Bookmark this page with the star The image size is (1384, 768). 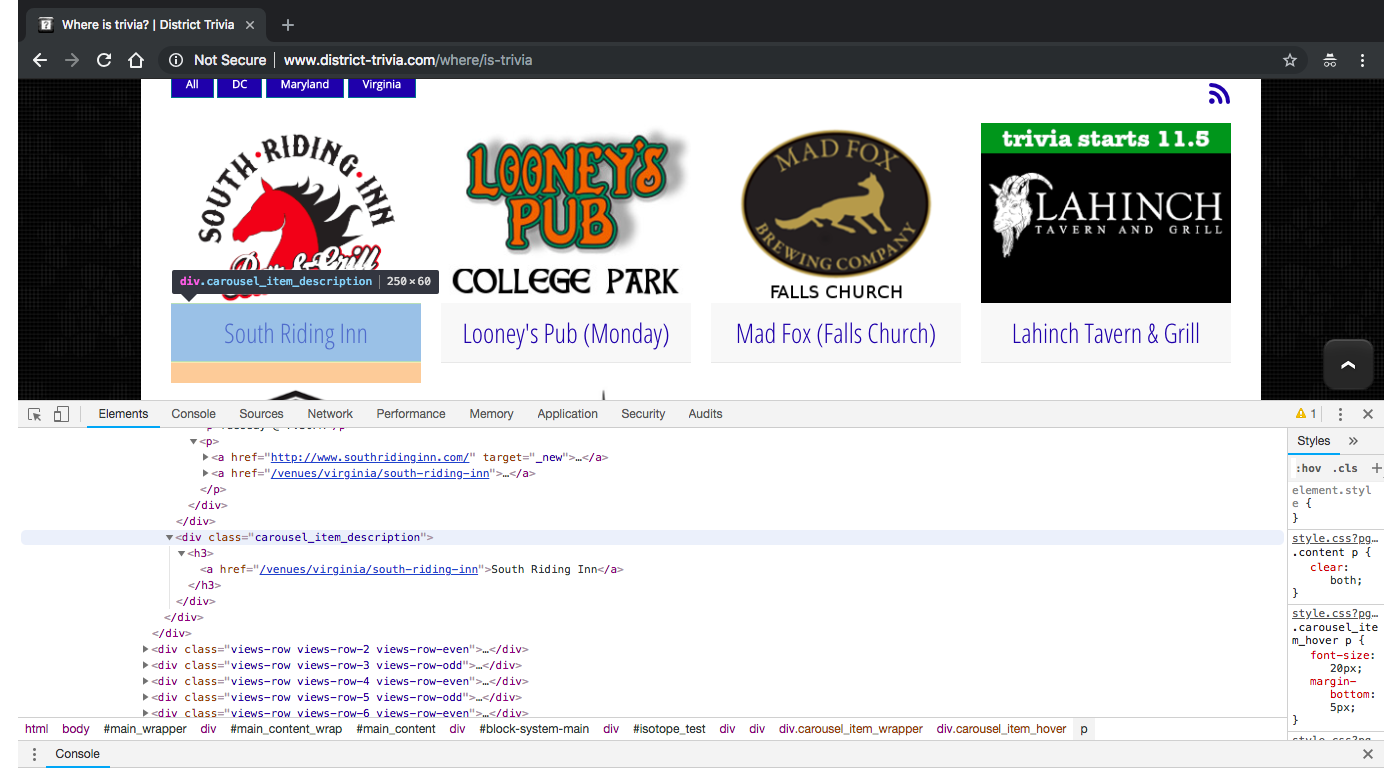point(1290,60)
